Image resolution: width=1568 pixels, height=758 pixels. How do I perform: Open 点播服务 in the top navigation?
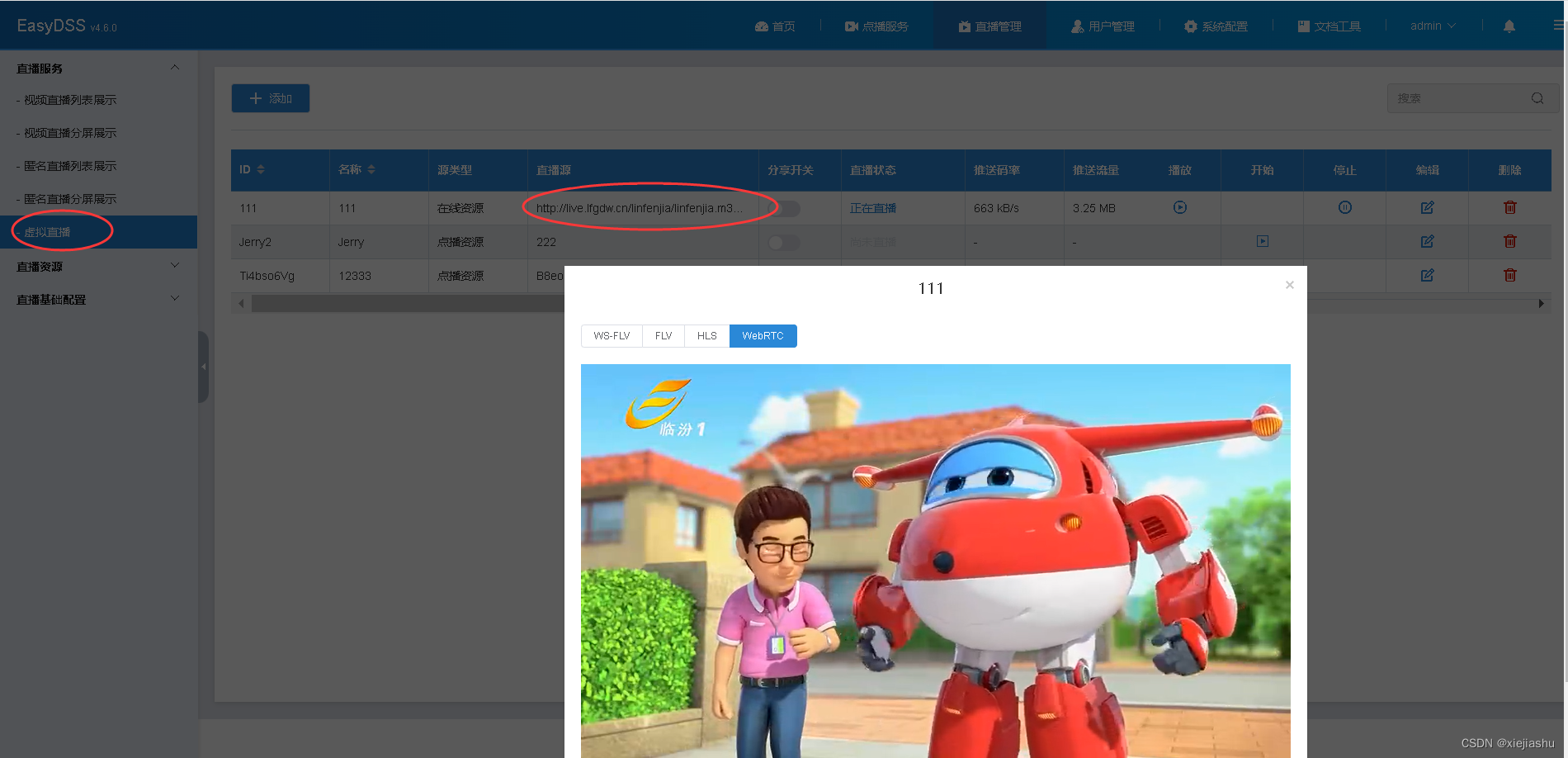click(x=876, y=26)
